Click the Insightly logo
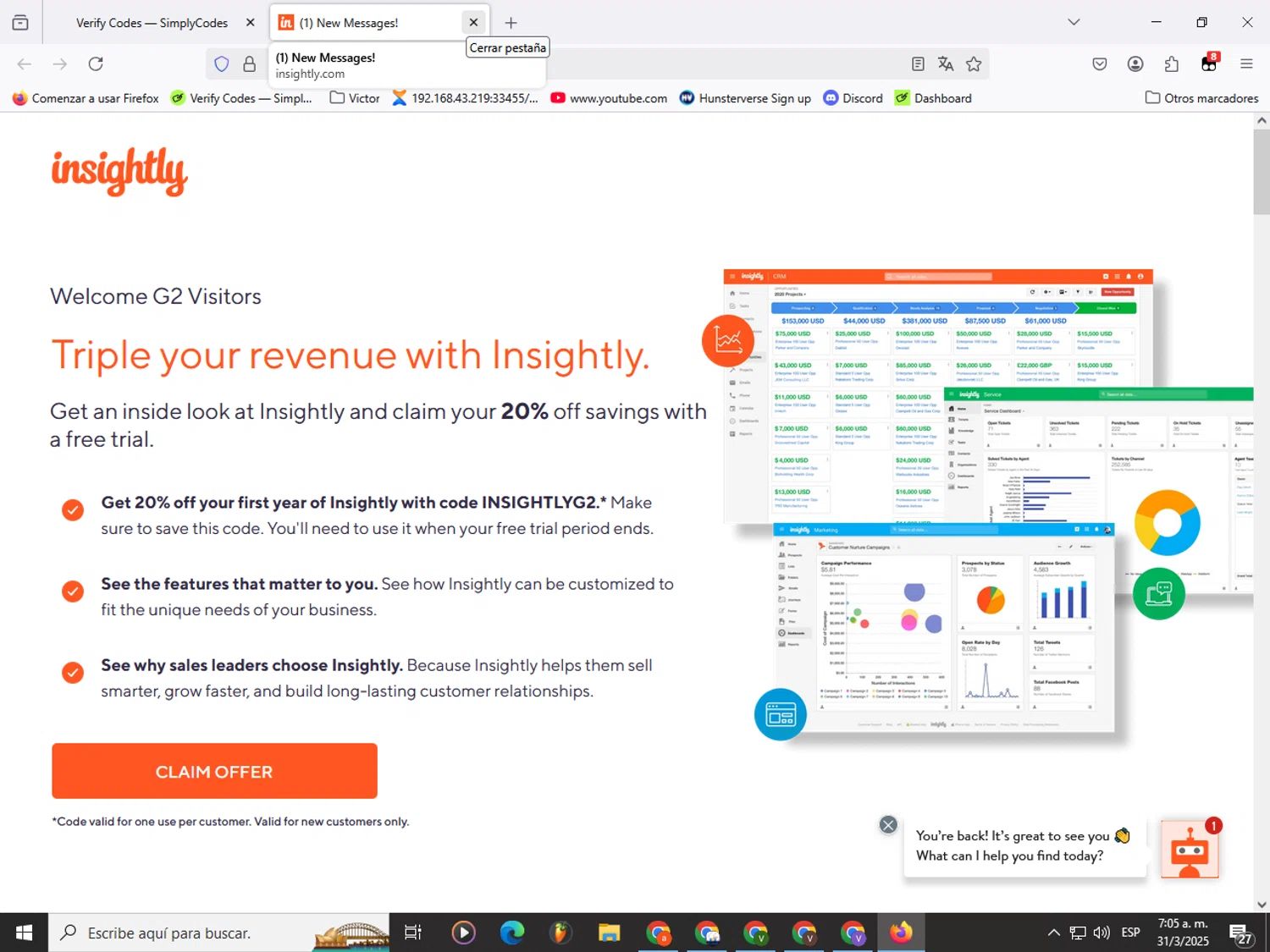Viewport: 1270px width, 952px height. pos(119,172)
